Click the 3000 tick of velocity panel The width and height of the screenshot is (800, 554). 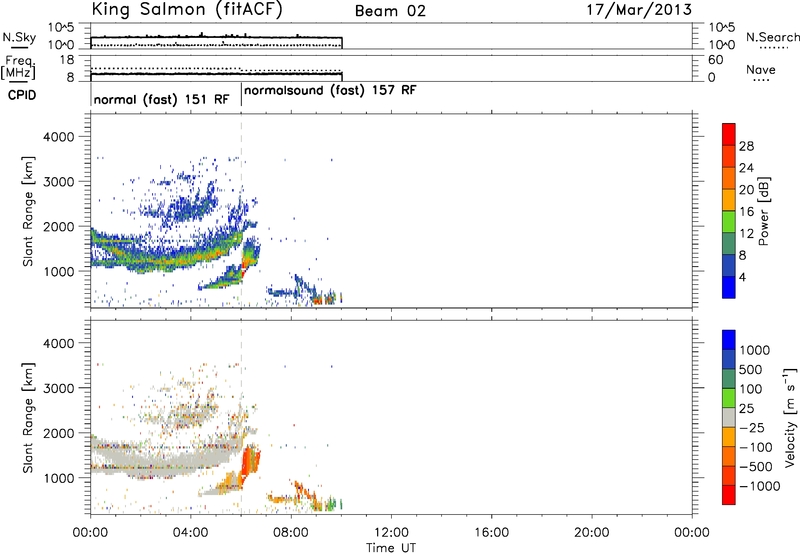[59, 388]
